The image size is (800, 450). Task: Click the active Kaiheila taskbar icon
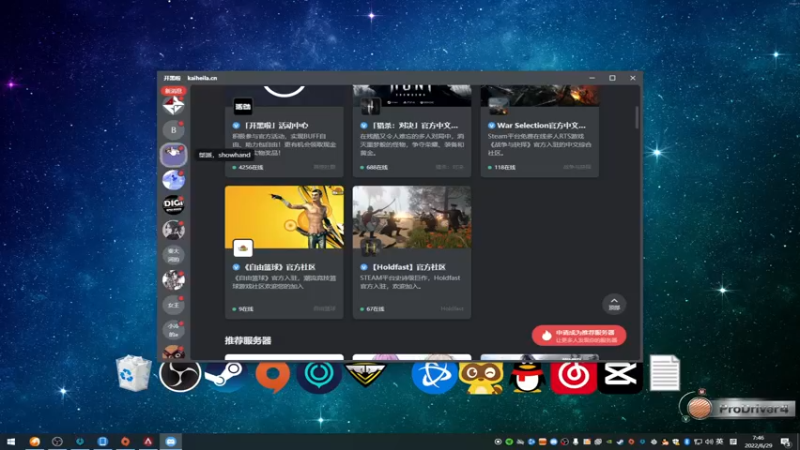(170, 441)
